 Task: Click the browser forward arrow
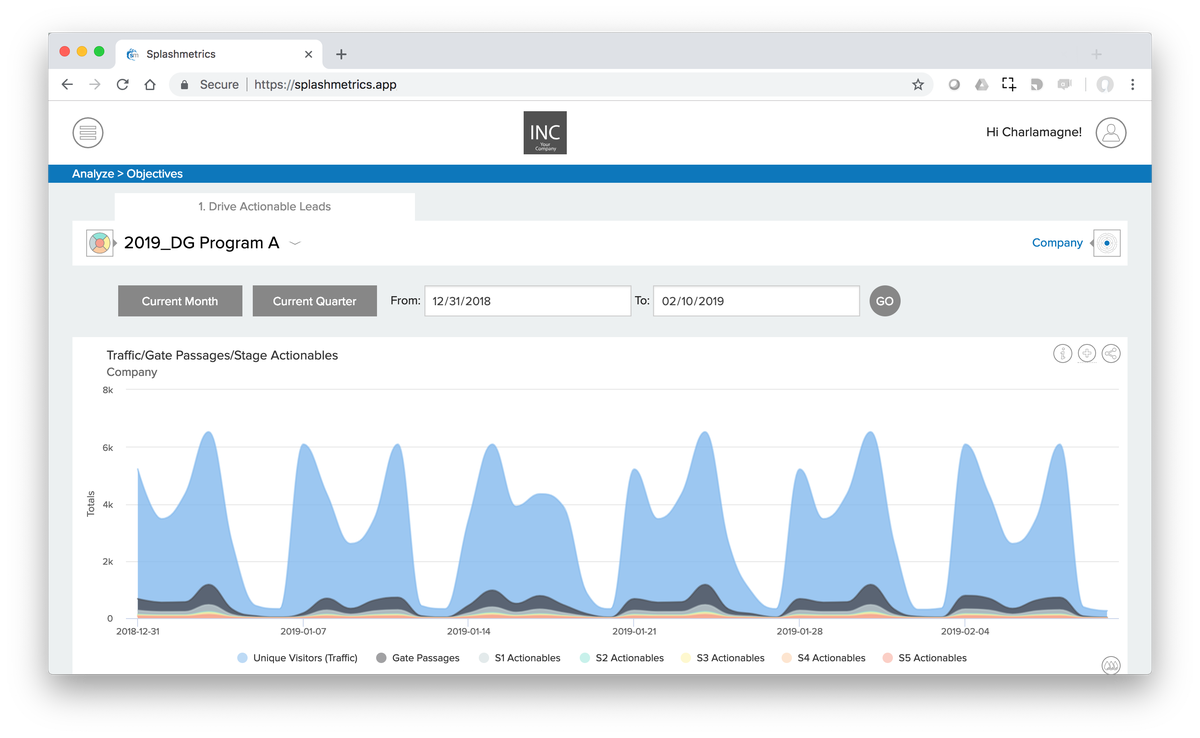[95, 85]
